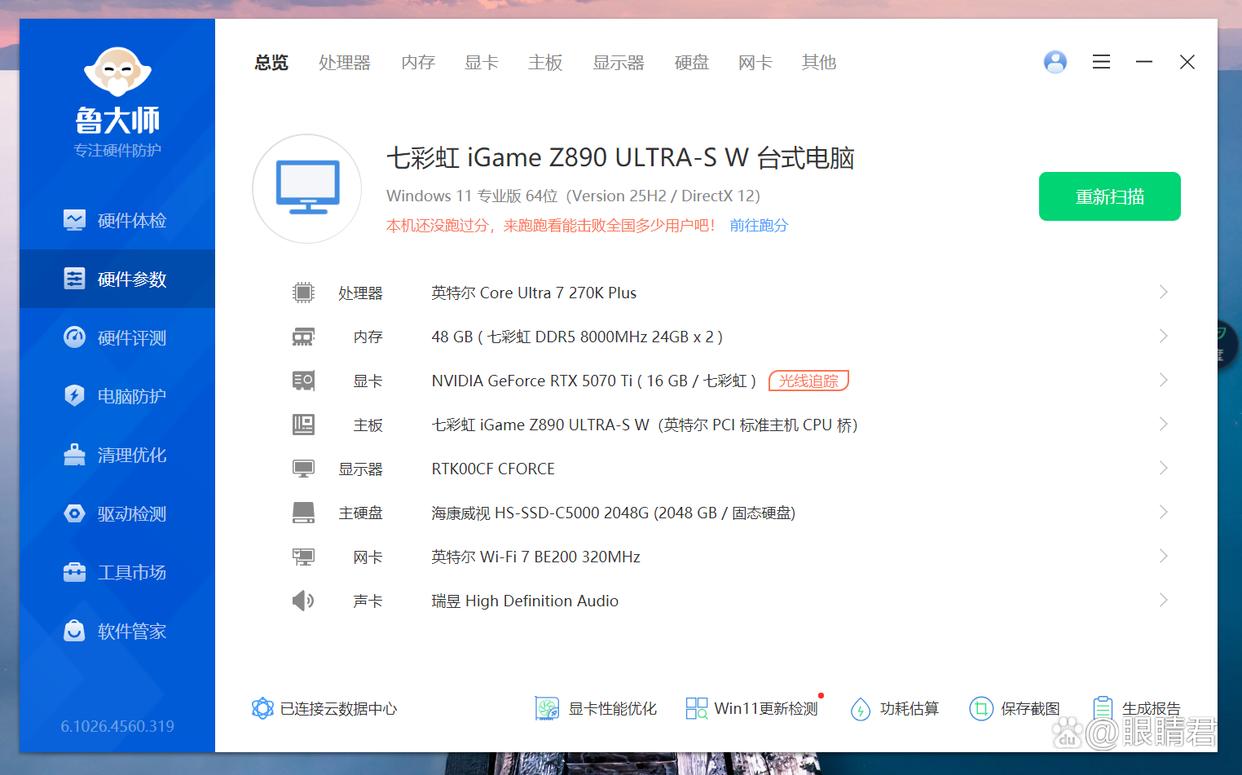Click version number 6.1026.4560.319
1242x775 pixels.
(x=117, y=726)
